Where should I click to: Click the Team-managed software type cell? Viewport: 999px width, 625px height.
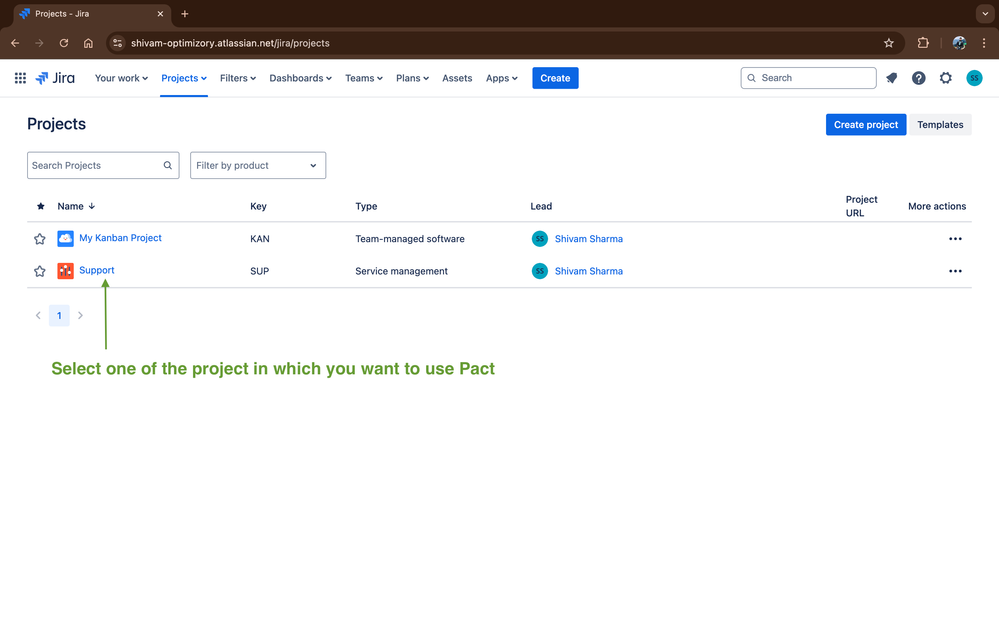(x=410, y=238)
